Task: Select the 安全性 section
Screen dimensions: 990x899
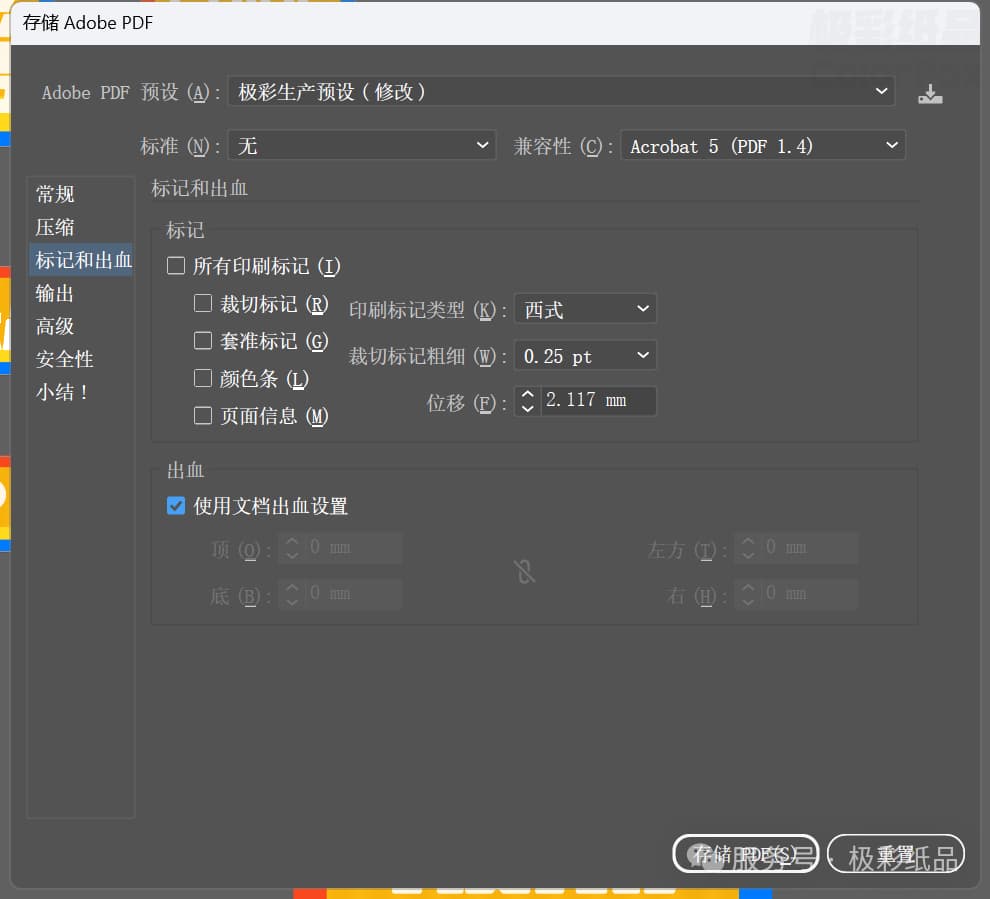Action: point(65,359)
